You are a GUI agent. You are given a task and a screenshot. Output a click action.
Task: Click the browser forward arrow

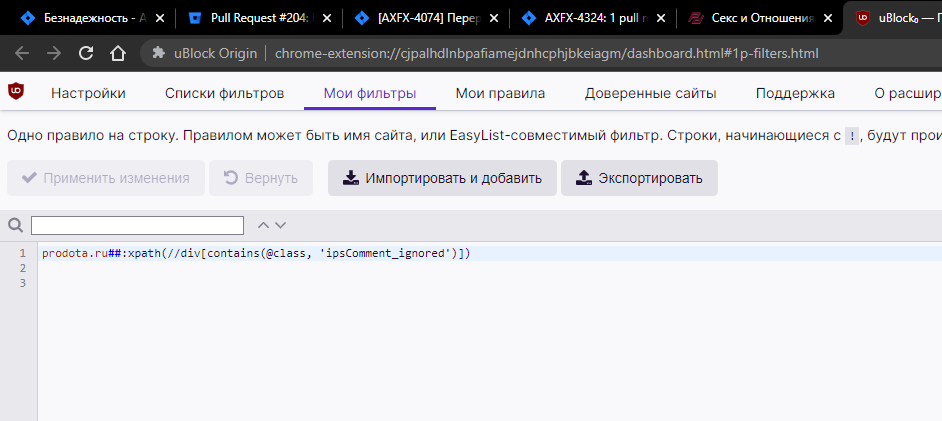point(54,53)
